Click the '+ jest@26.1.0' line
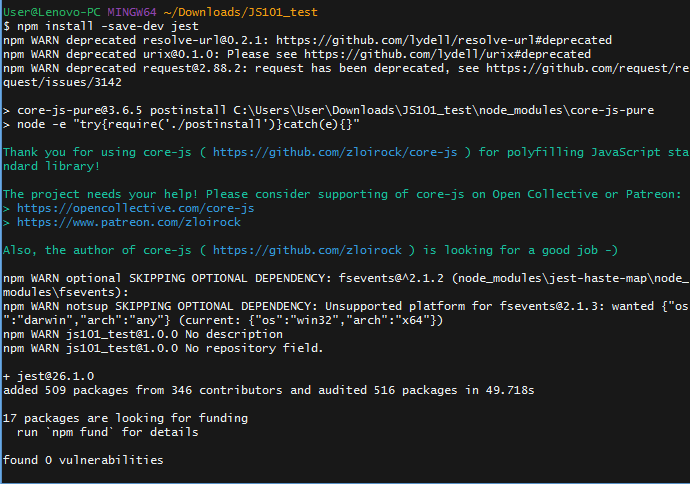Viewport: 690px width, 484px height. click(48, 376)
